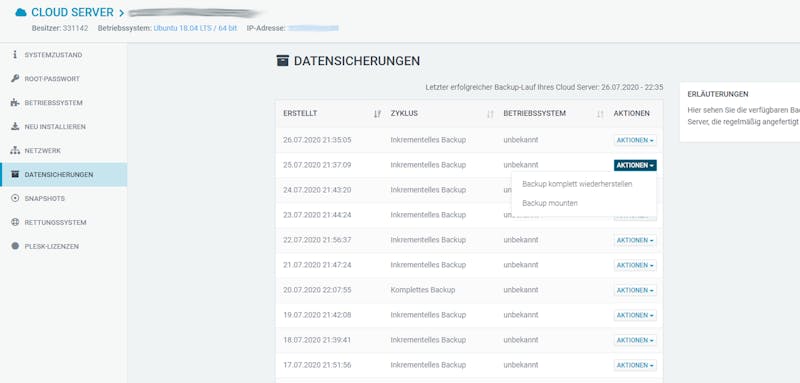Image resolution: width=800 pixels, height=383 pixels.
Task: Select the 24.07.2020 21:43:20 timestamp
Action: (x=317, y=190)
